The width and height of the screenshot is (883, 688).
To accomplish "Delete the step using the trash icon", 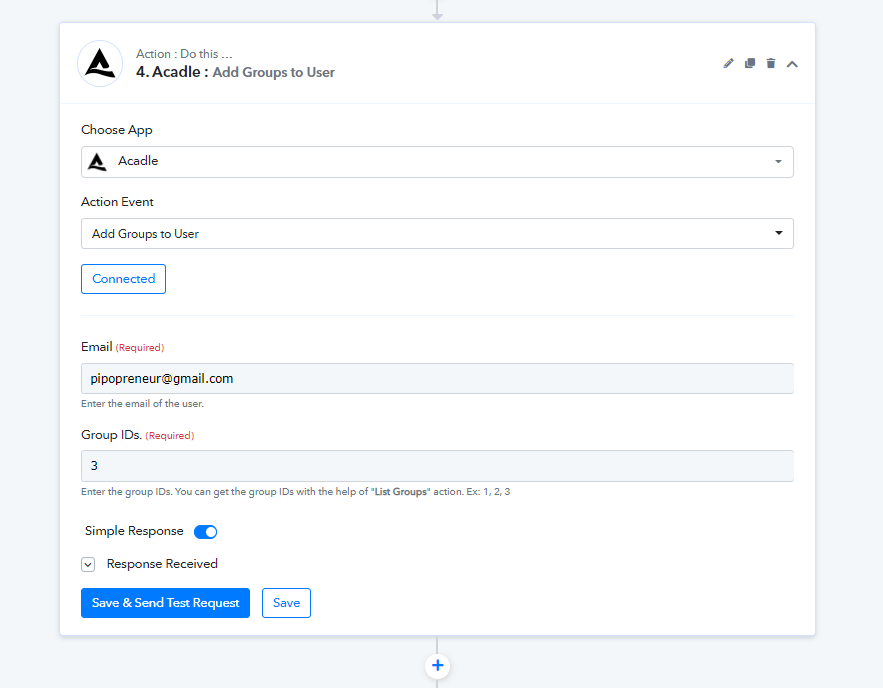I will [x=770, y=64].
